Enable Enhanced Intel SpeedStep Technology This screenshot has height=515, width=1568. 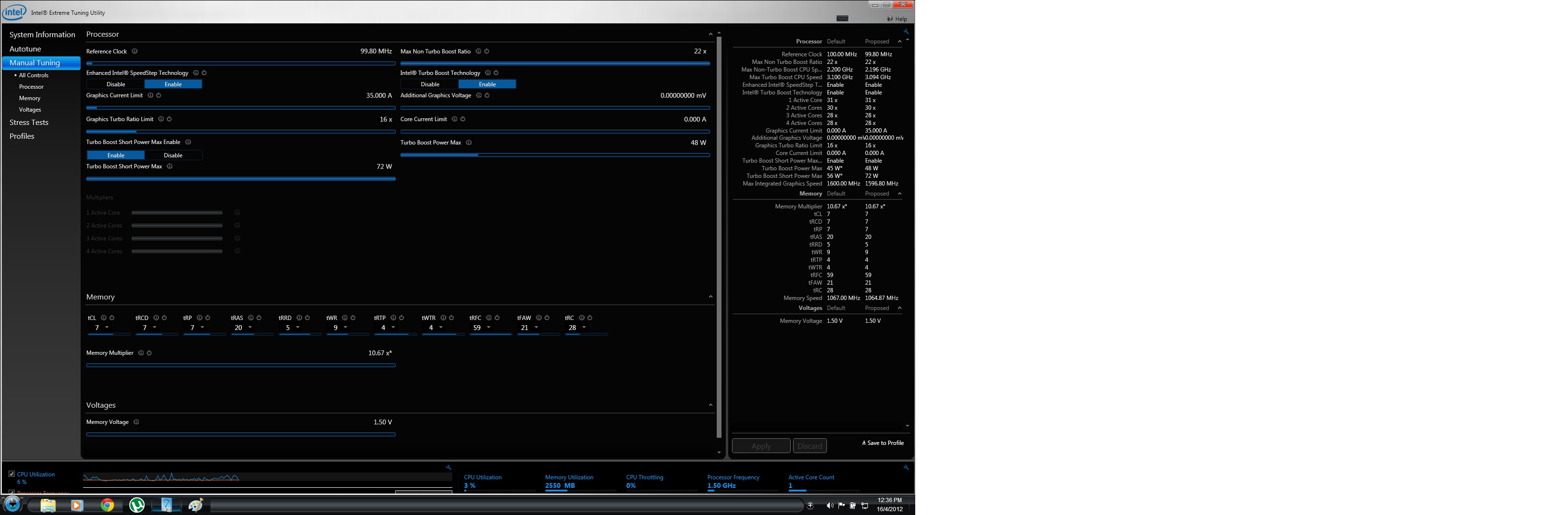[x=173, y=84]
